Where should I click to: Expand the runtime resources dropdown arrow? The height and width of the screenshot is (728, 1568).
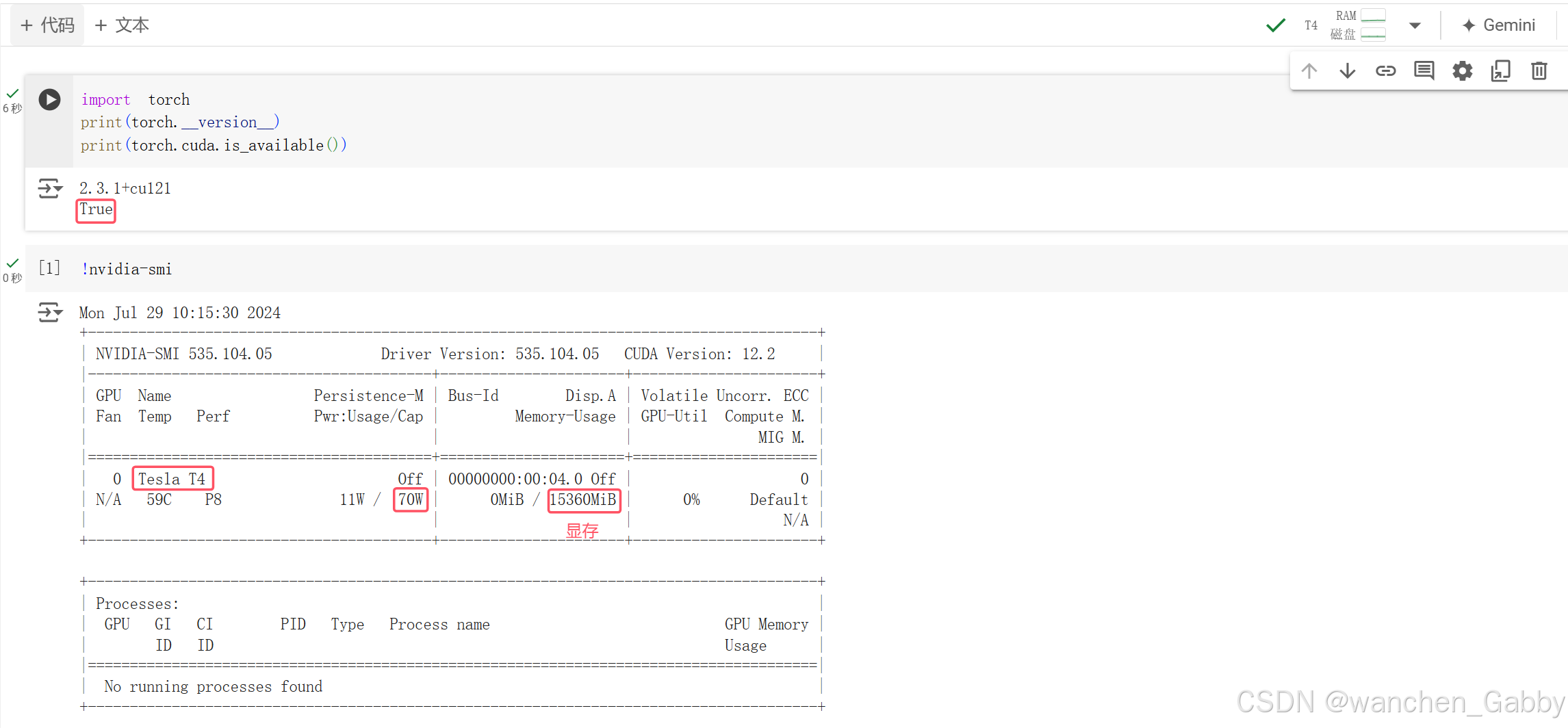click(x=1415, y=26)
